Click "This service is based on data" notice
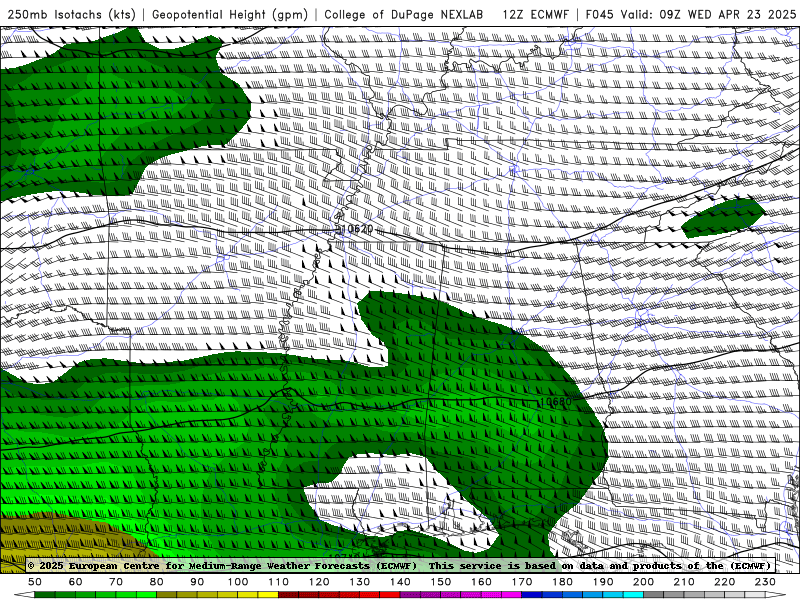The width and height of the screenshot is (800, 600). (x=516, y=566)
